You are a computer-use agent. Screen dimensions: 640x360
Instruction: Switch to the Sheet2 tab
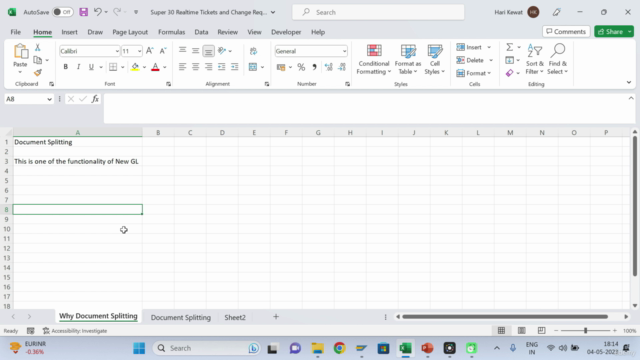coord(235,317)
